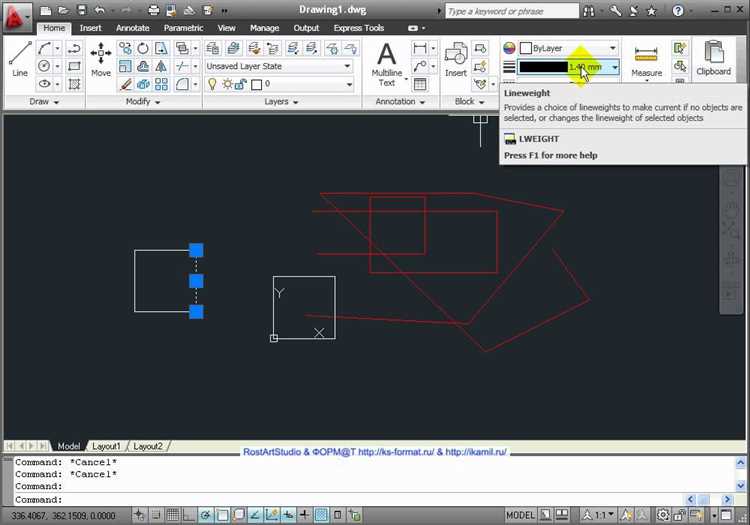Expand the Annotation panel
Image resolution: width=750 pixels, height=525 pixels.
click(400, 102)
